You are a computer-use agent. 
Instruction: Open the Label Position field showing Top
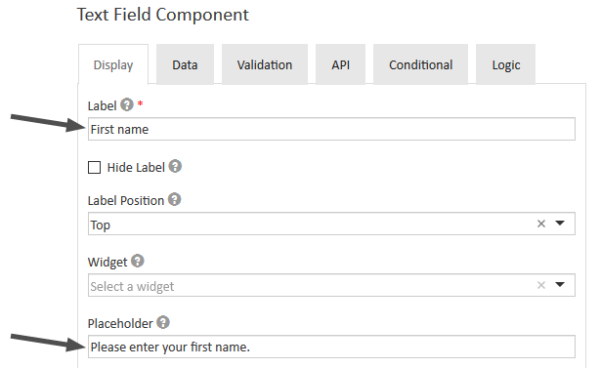tap(331, 224)
